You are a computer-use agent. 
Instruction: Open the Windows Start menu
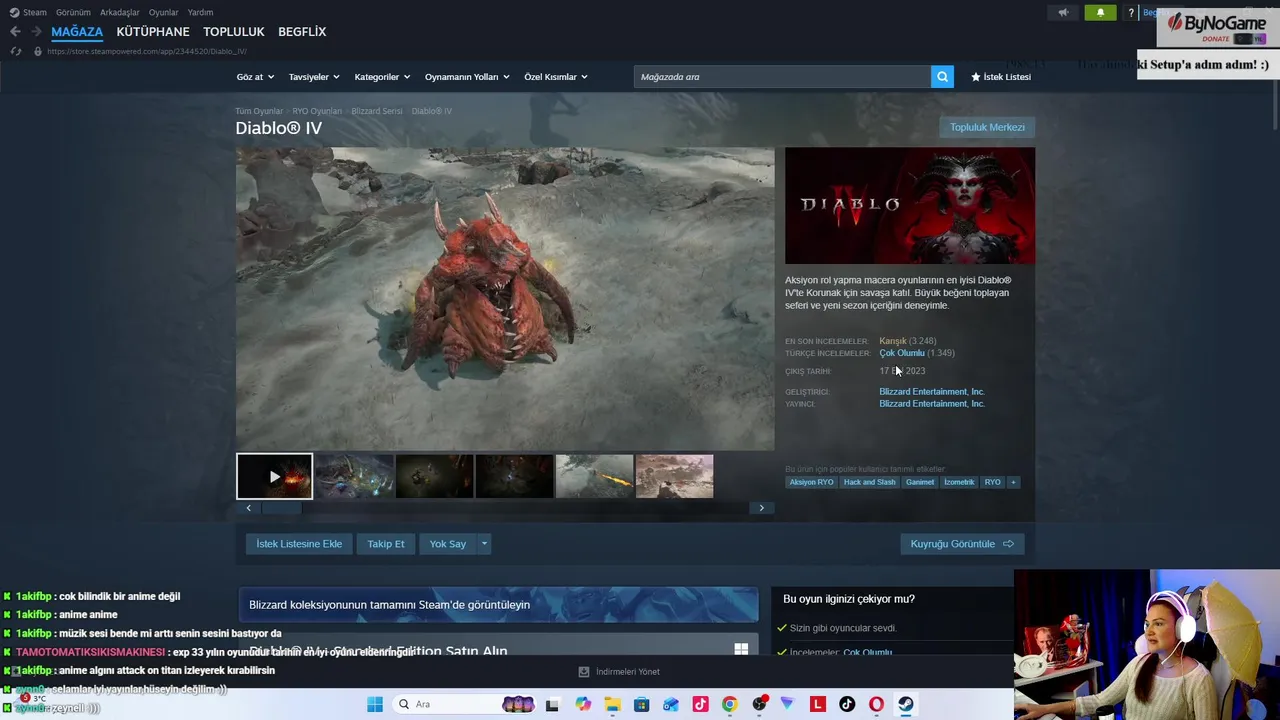pyautogui.click(x=375, y=704)
